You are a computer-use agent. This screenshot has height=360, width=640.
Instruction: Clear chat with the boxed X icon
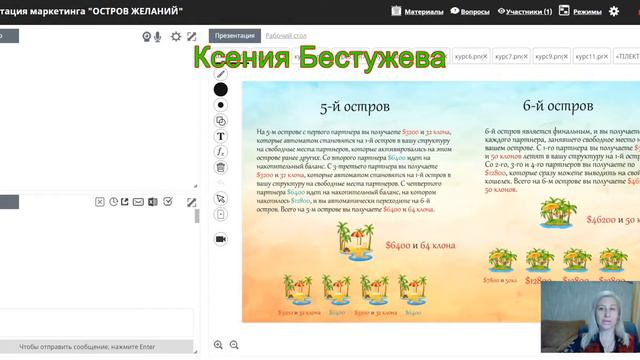tap(100, 202)
